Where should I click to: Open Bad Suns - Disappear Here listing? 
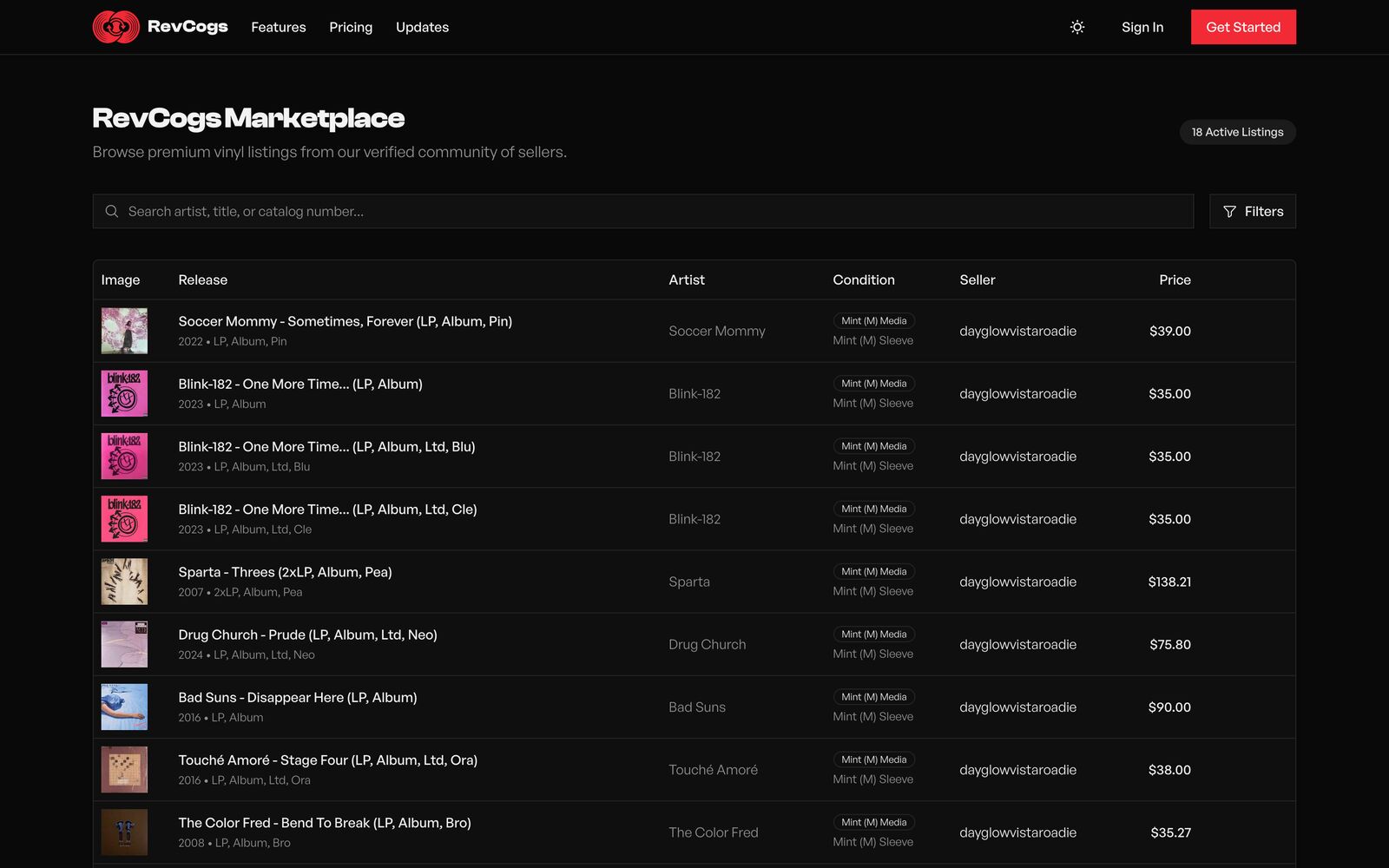298,697
